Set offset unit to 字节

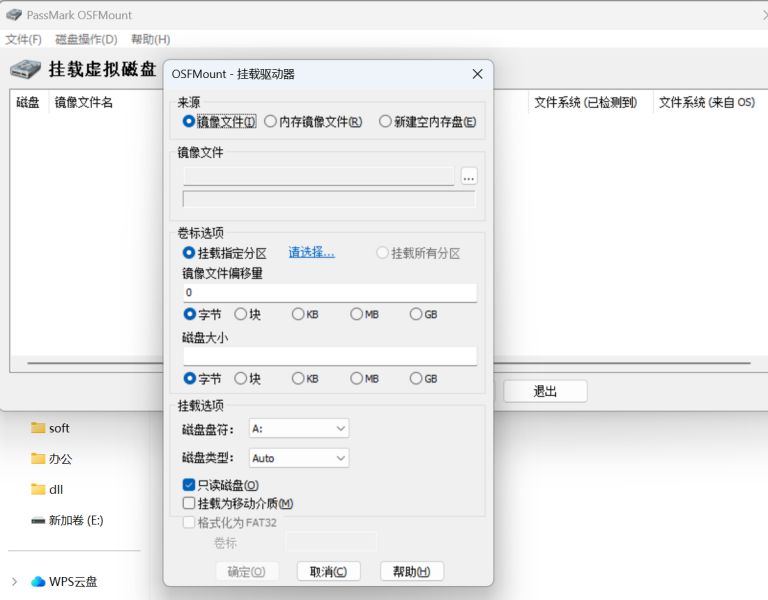point(190,314)
